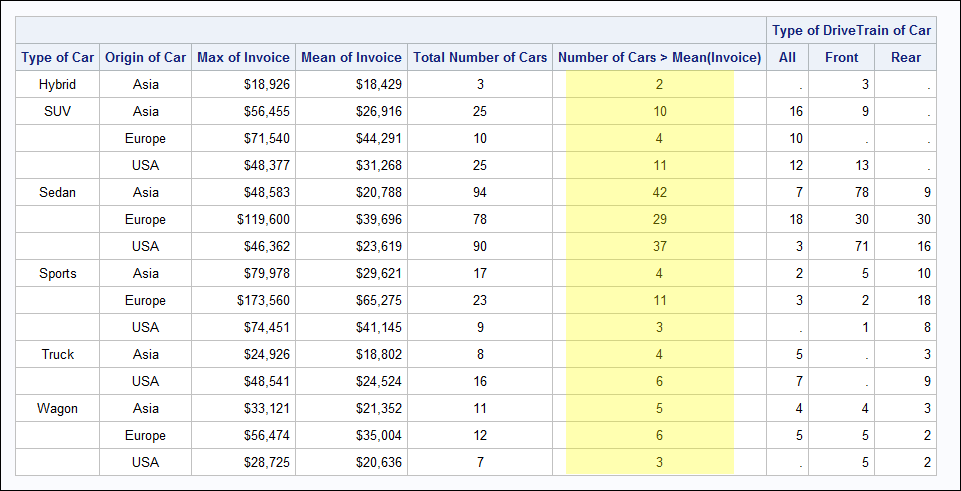This screenshot has height=491, width=961.
Task: Select the 'All' drivetrain column header
Action: click(788, 57)
